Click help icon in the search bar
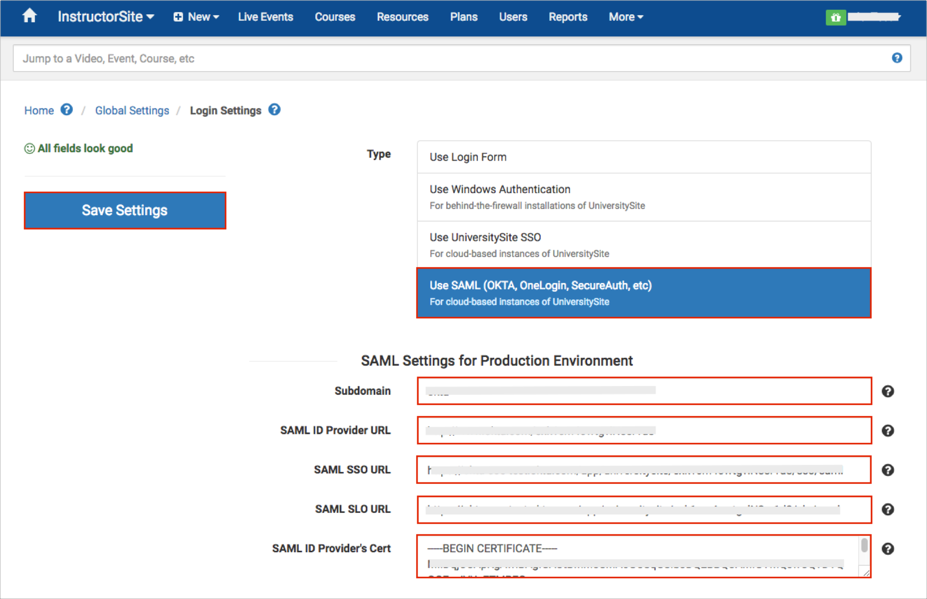Screen dimensions: 927x599 point(897,58)
